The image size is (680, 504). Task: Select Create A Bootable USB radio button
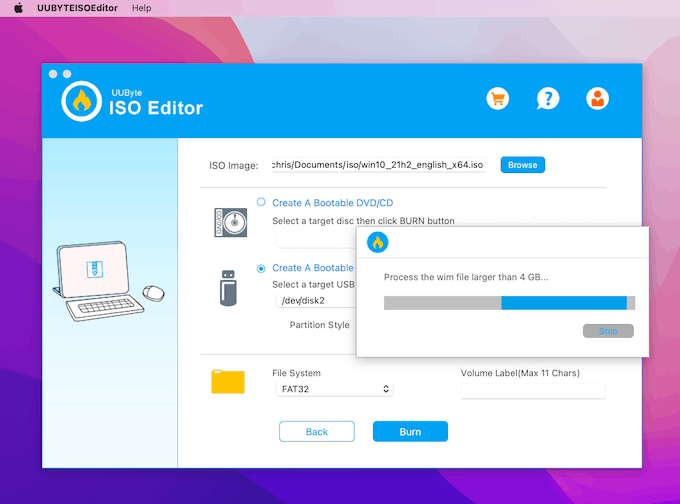pos(261,268)
